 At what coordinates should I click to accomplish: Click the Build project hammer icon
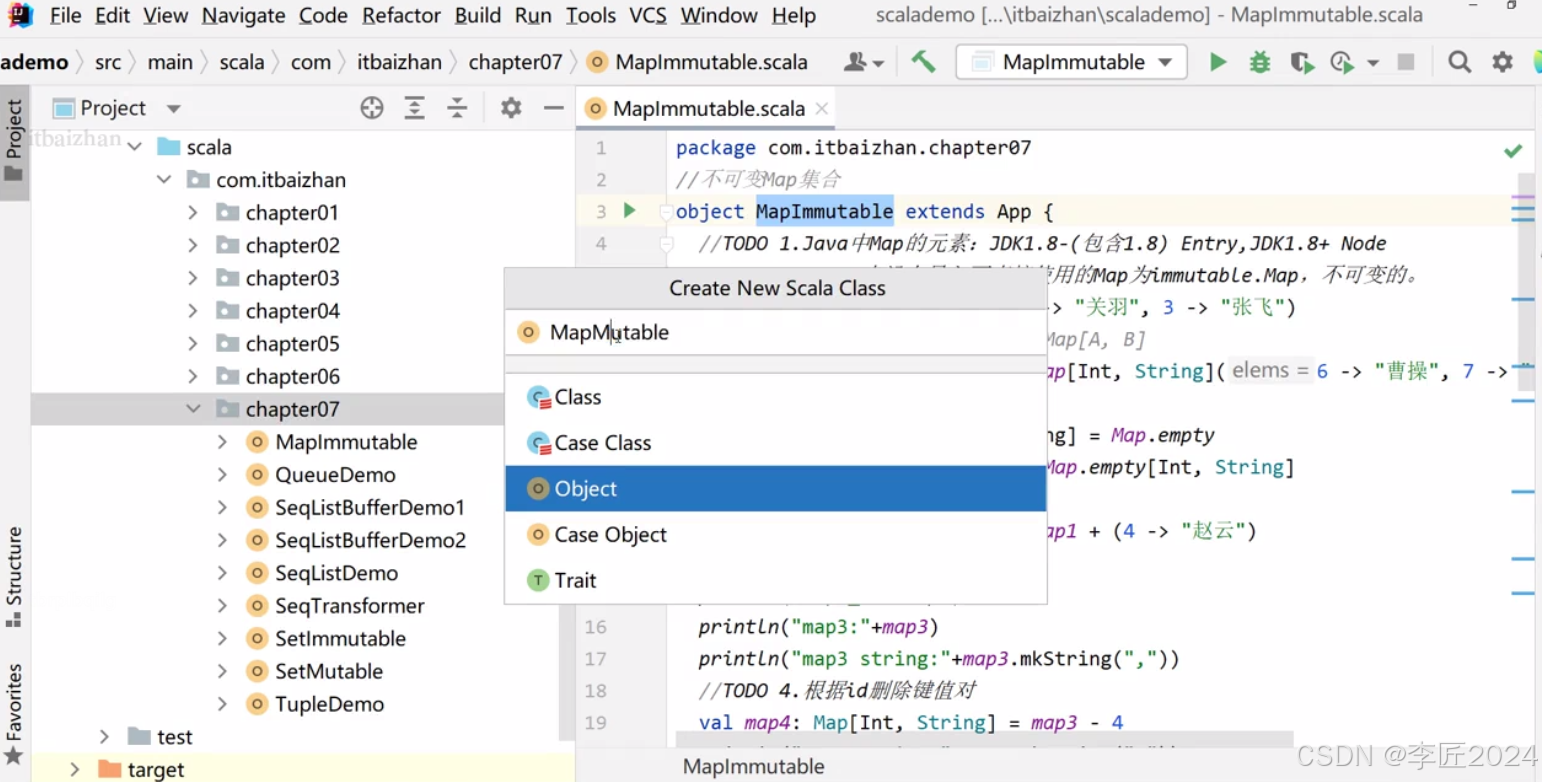point(923,62)
